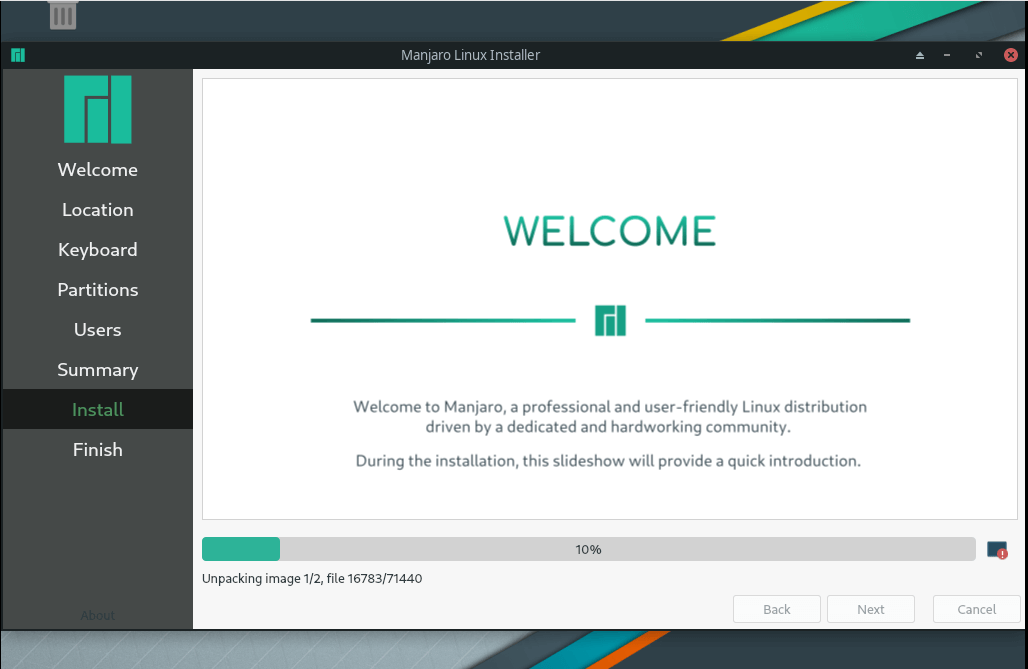Click the small Manjaro logo in the slideshow
This screenshot has width=1028, height=669.
pyautogui.click(x=610, y=320)
